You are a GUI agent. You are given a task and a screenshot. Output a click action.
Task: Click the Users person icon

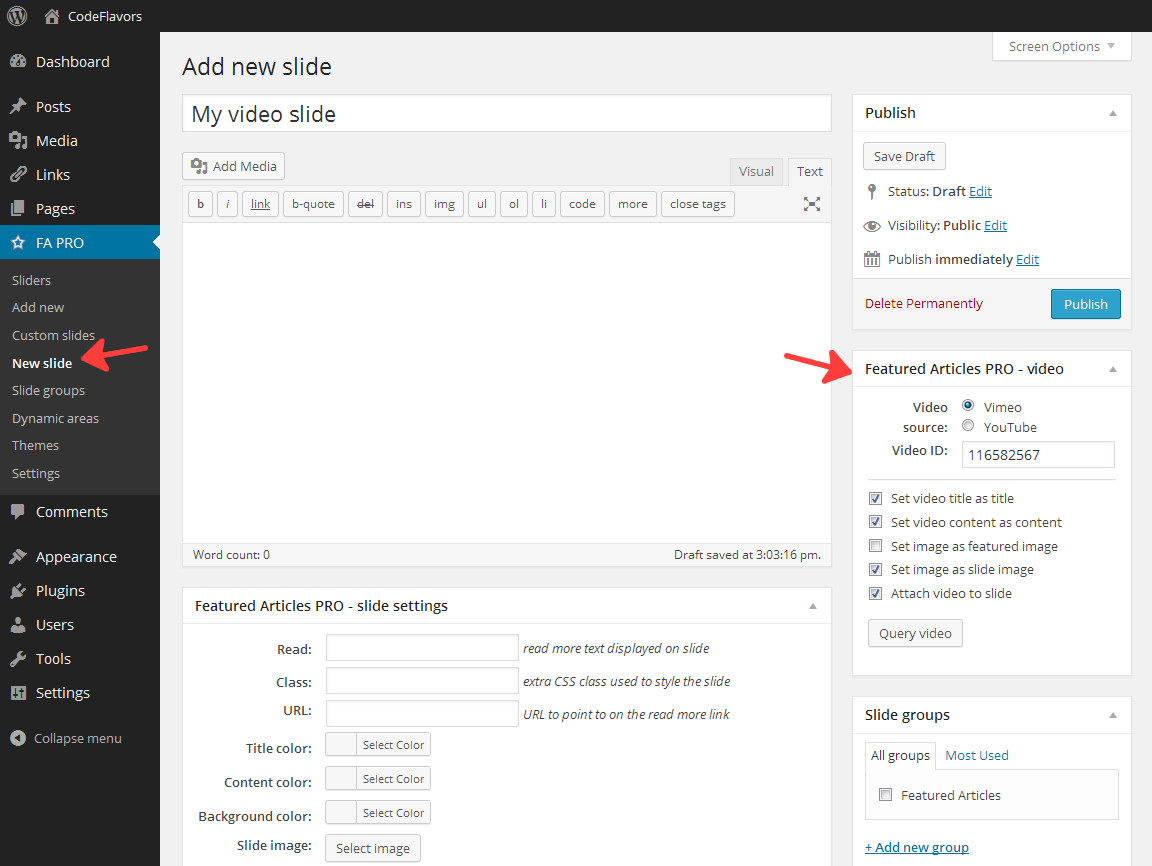(18, 625)
